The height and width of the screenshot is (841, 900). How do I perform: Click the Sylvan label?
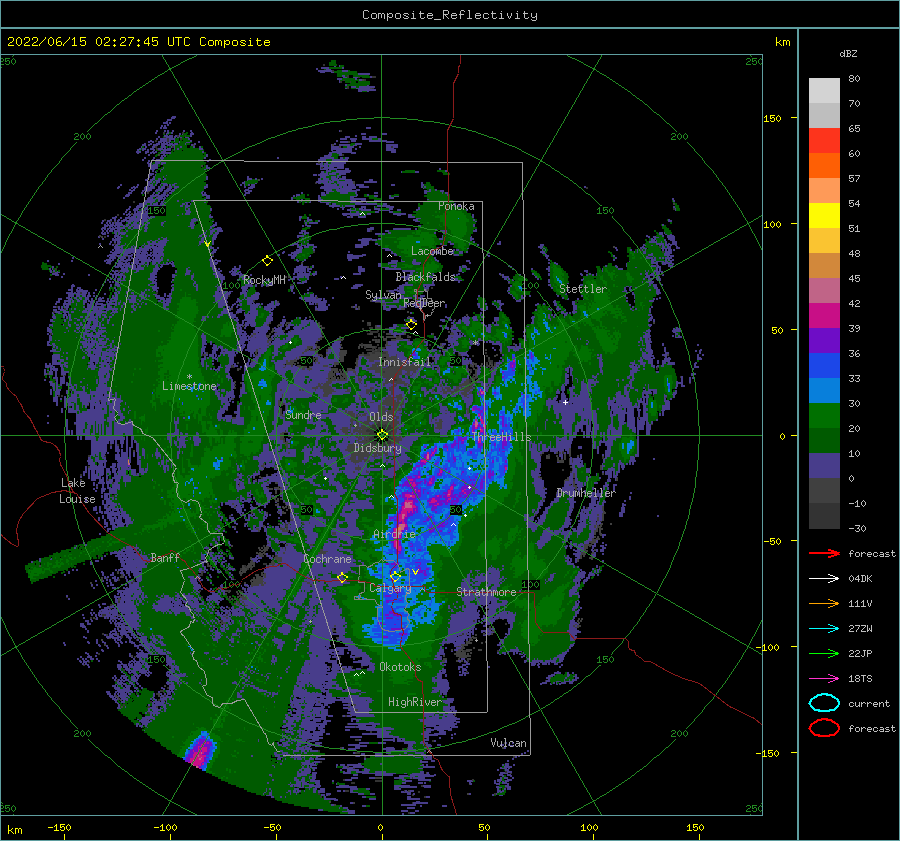[x=383, y=295]
